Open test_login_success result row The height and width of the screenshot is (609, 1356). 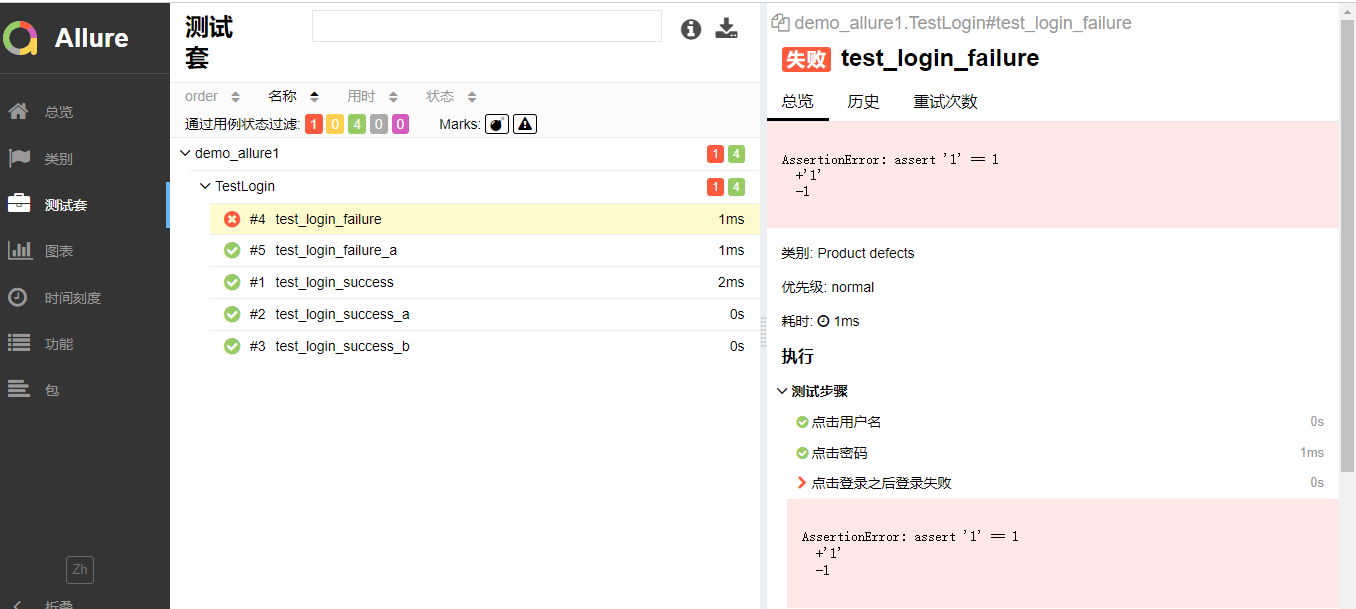pos(334,282)
